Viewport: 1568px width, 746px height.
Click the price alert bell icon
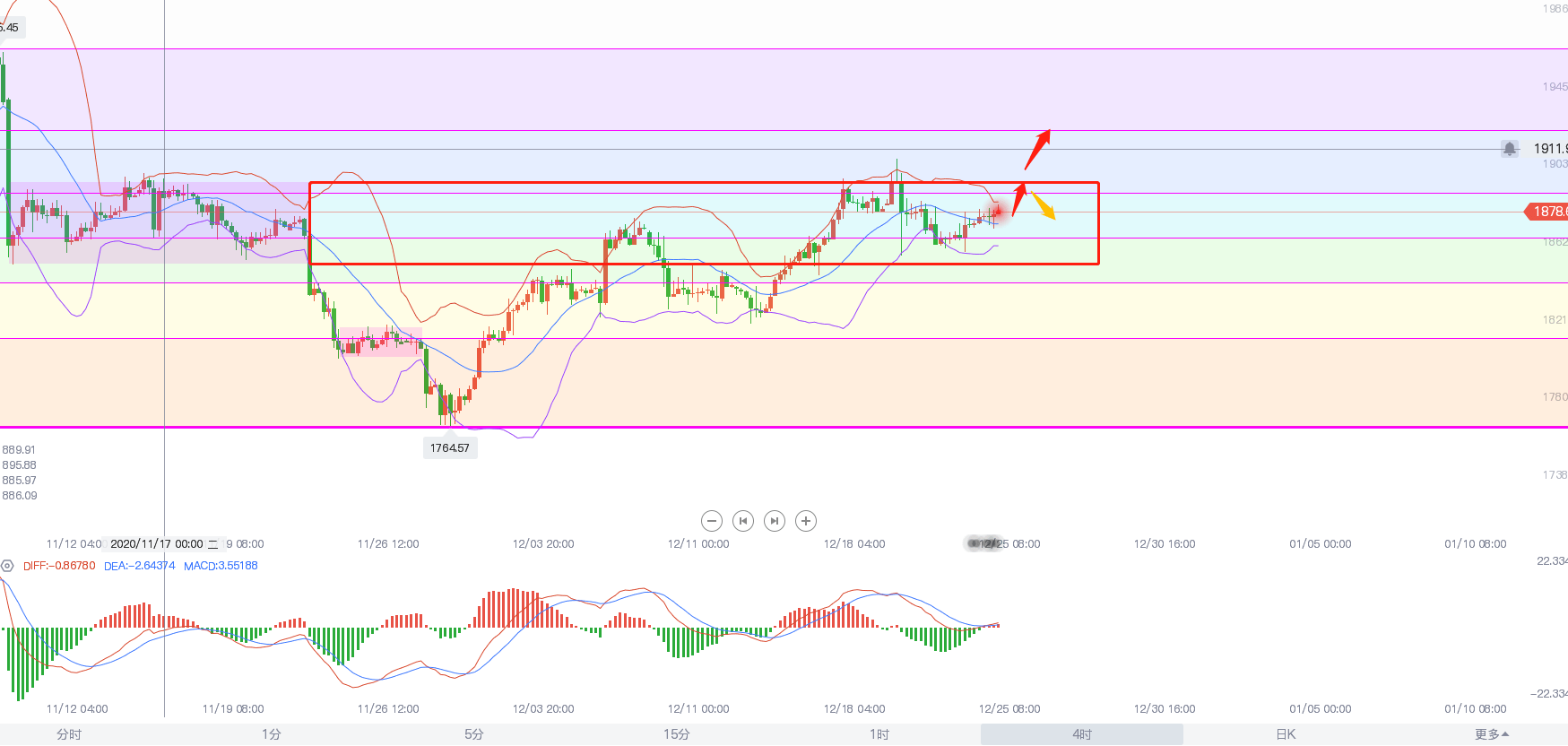(1510, 149)
